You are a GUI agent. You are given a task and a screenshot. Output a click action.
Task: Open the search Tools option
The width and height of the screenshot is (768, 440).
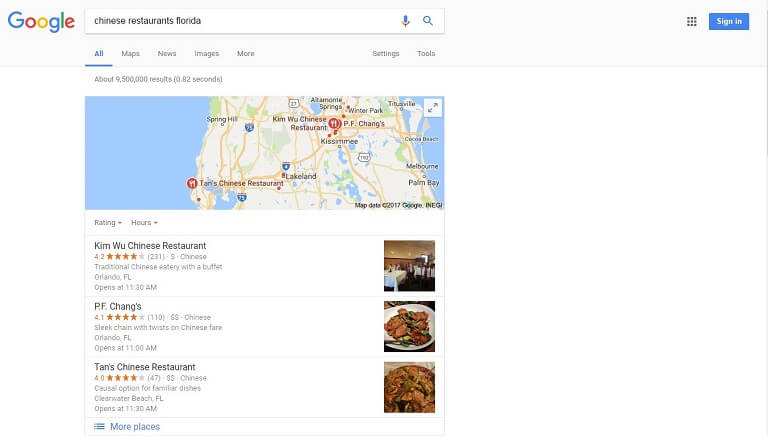point(426,53)
